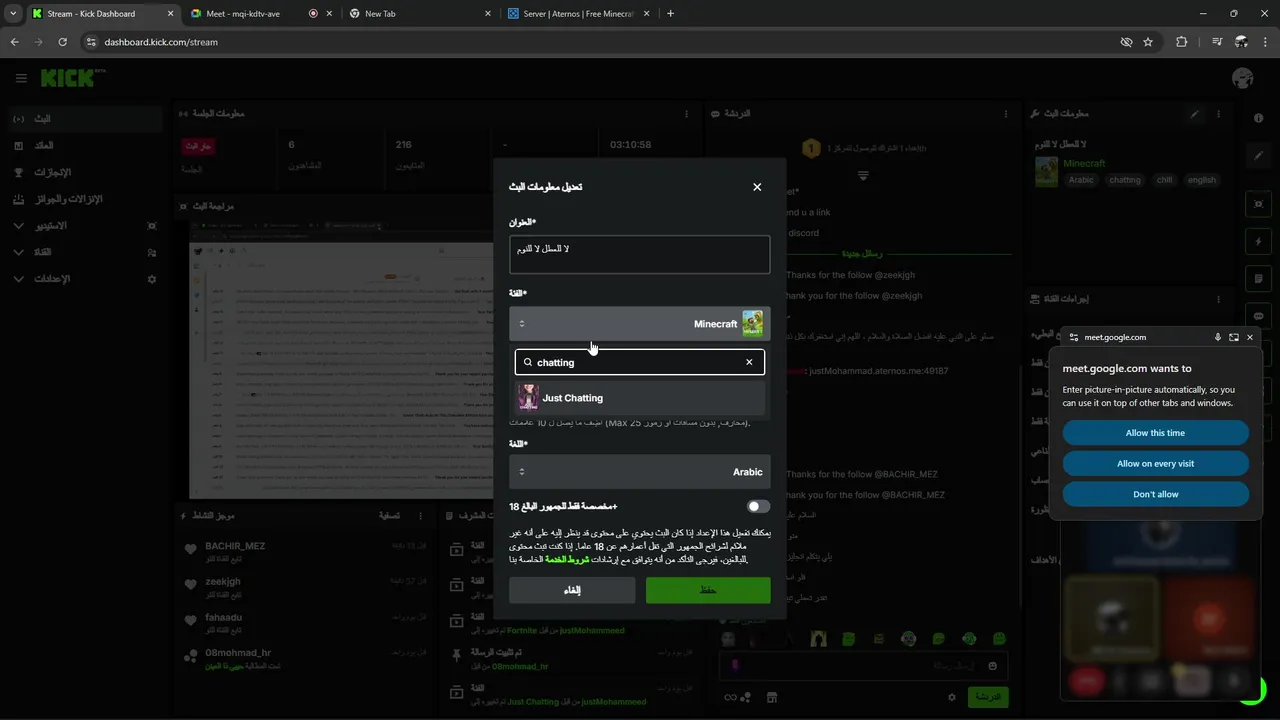
Task: Open the drops and rewards sidebar item
Action: [x=85, y=199]
